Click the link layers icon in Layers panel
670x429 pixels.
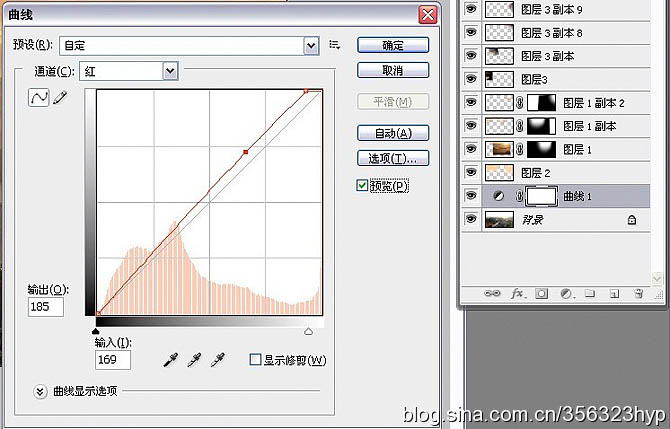(492, 293)
